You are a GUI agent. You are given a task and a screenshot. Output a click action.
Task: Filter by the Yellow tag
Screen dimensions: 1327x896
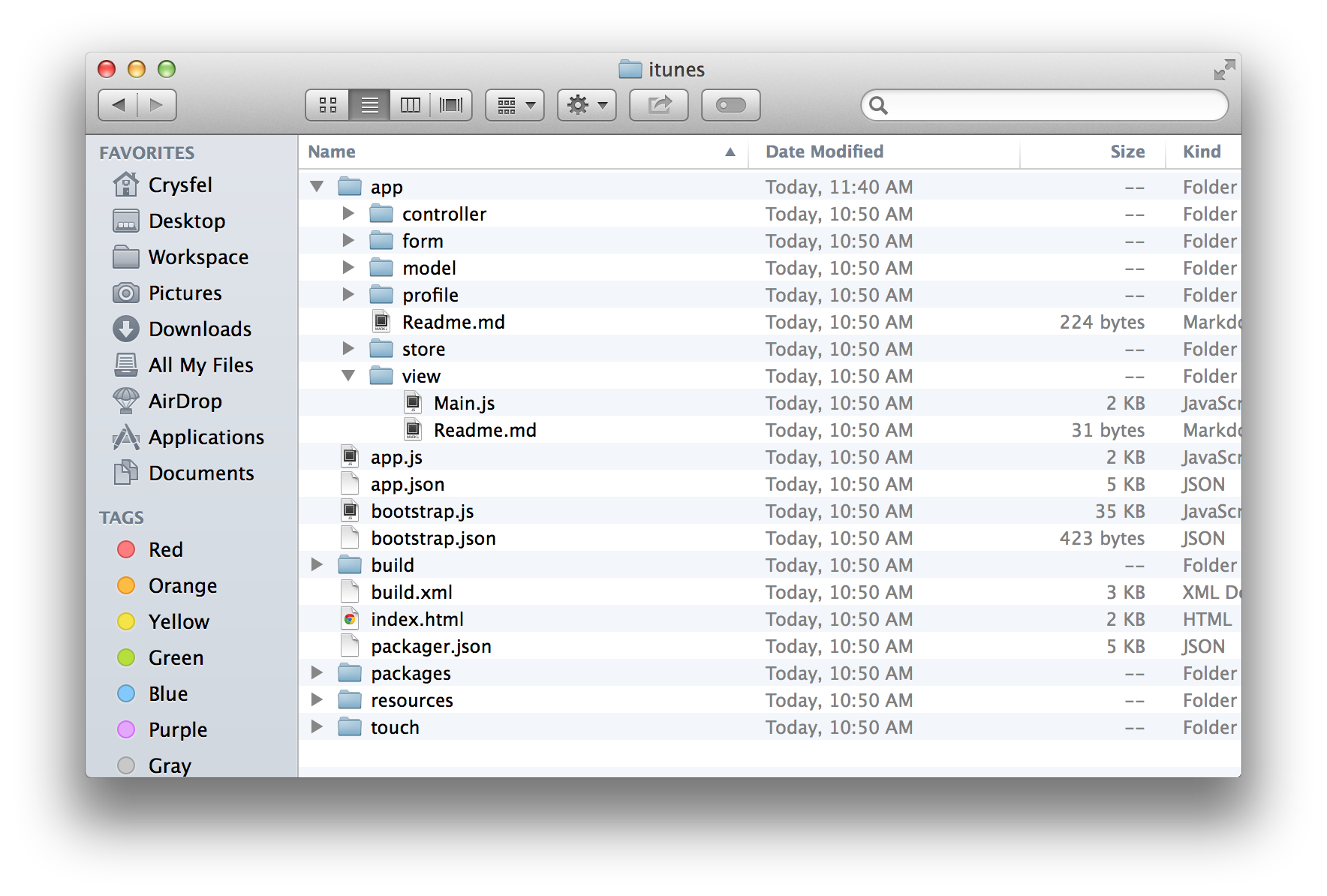coord(163,621)
